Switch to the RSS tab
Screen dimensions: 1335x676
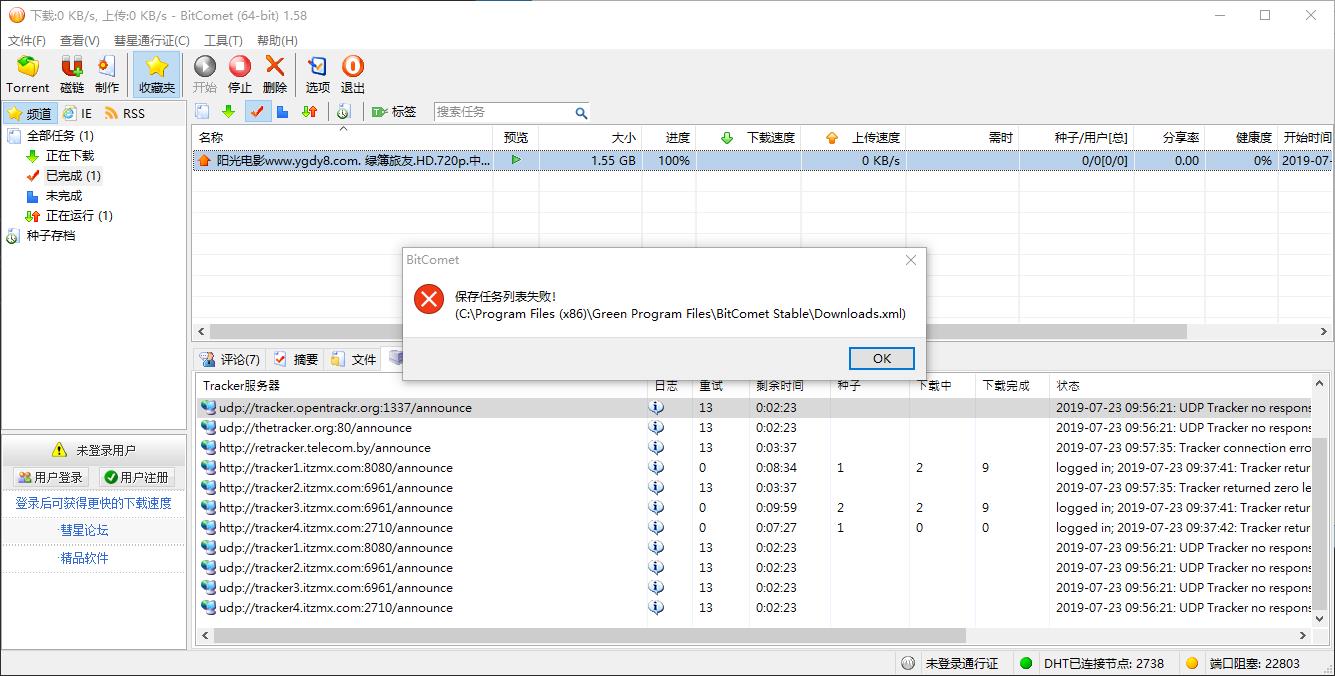(125, 113)
